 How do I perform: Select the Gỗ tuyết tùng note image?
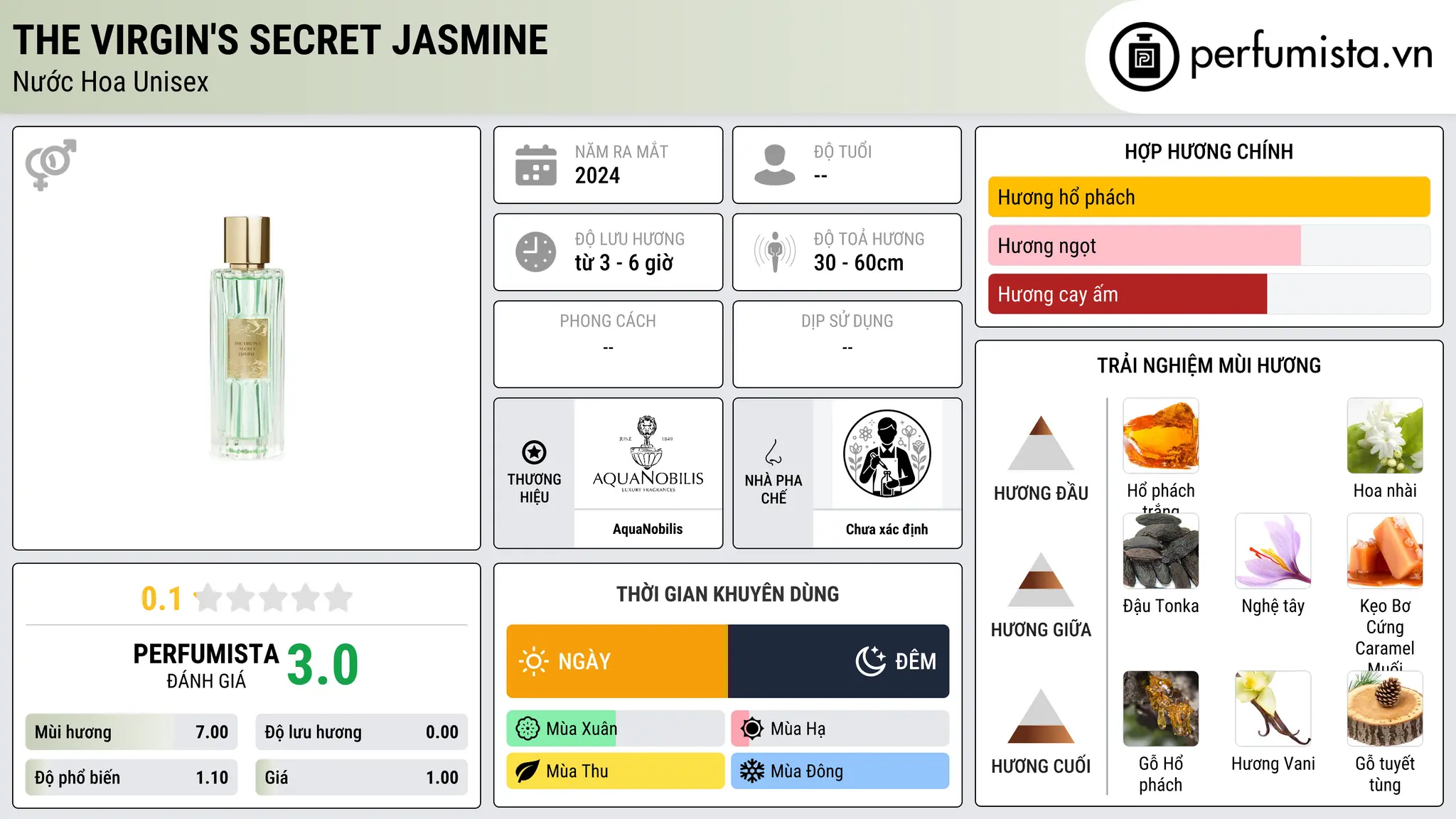pos(1385,709)
